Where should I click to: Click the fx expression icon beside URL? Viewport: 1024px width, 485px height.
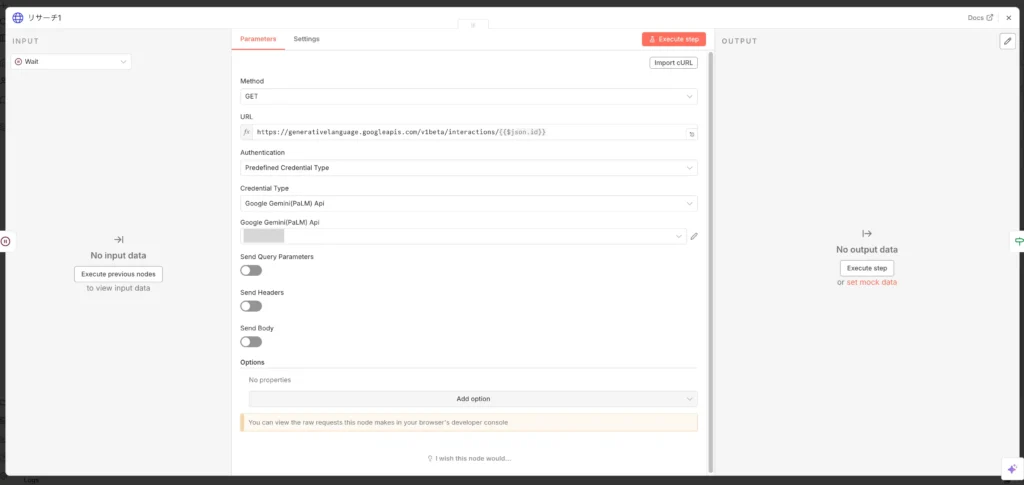tap(247, 132)
